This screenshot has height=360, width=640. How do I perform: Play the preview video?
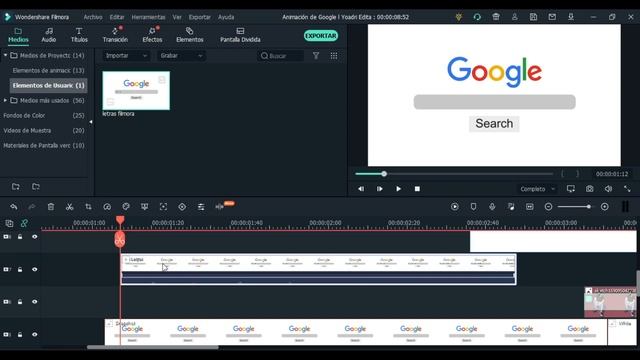(x=398, y=189)
